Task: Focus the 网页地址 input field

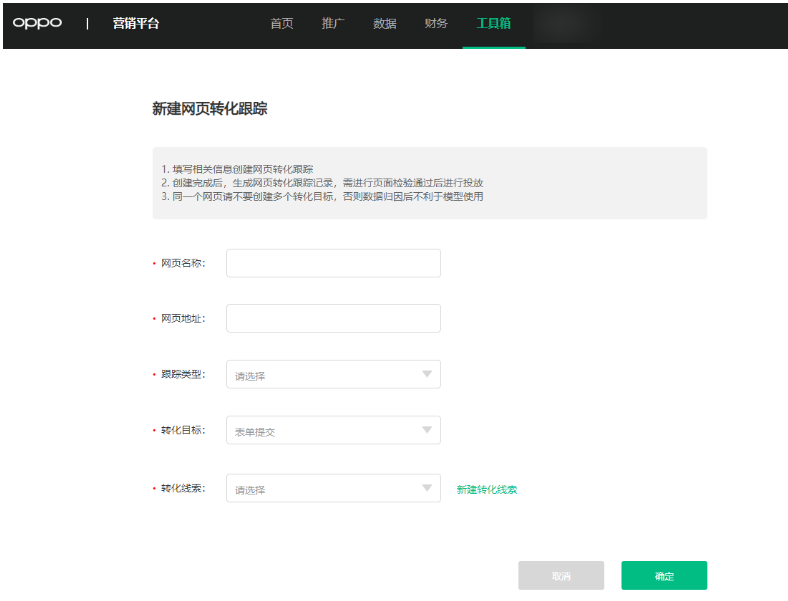Action: [x=333, y=319]
